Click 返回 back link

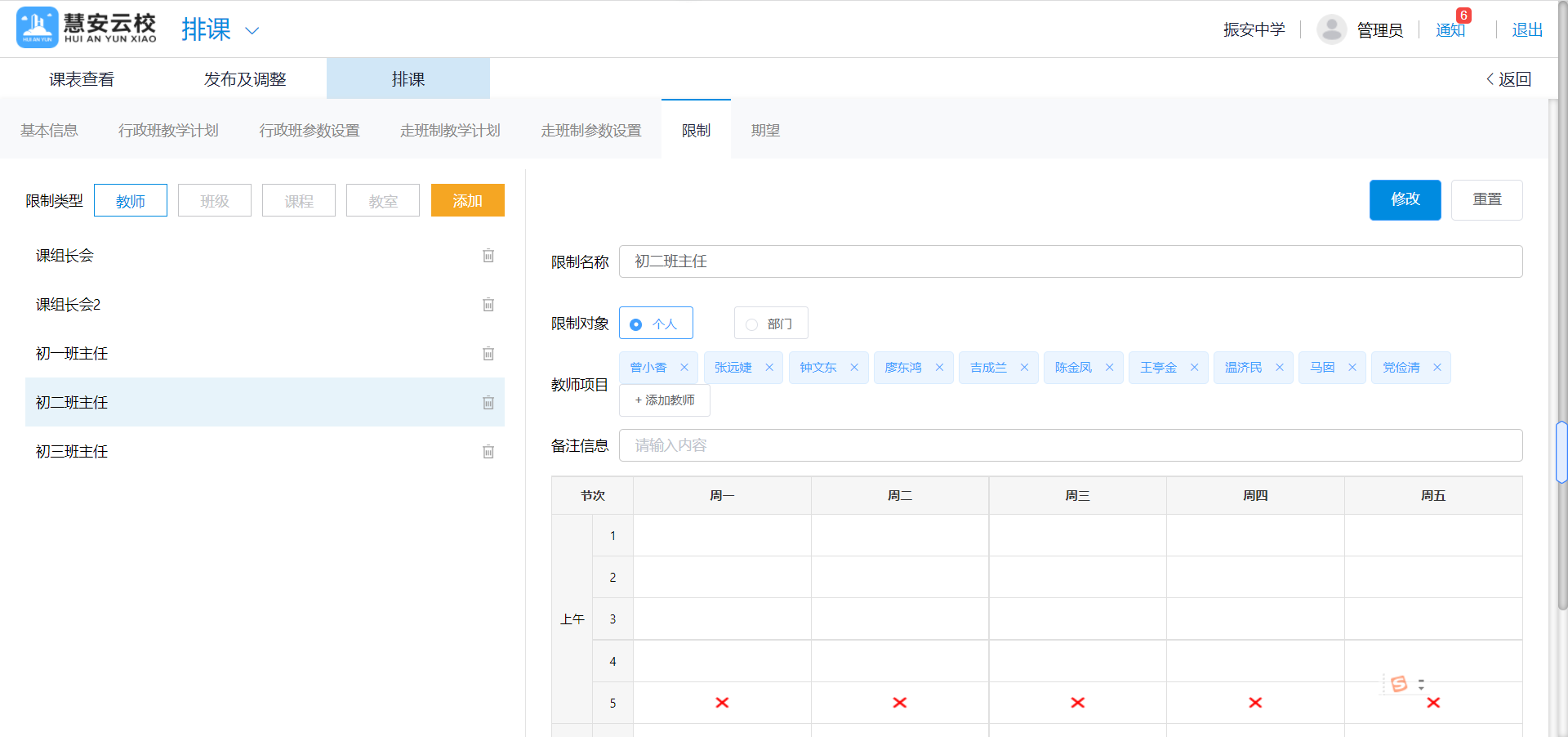click(x=1508, y=79)
